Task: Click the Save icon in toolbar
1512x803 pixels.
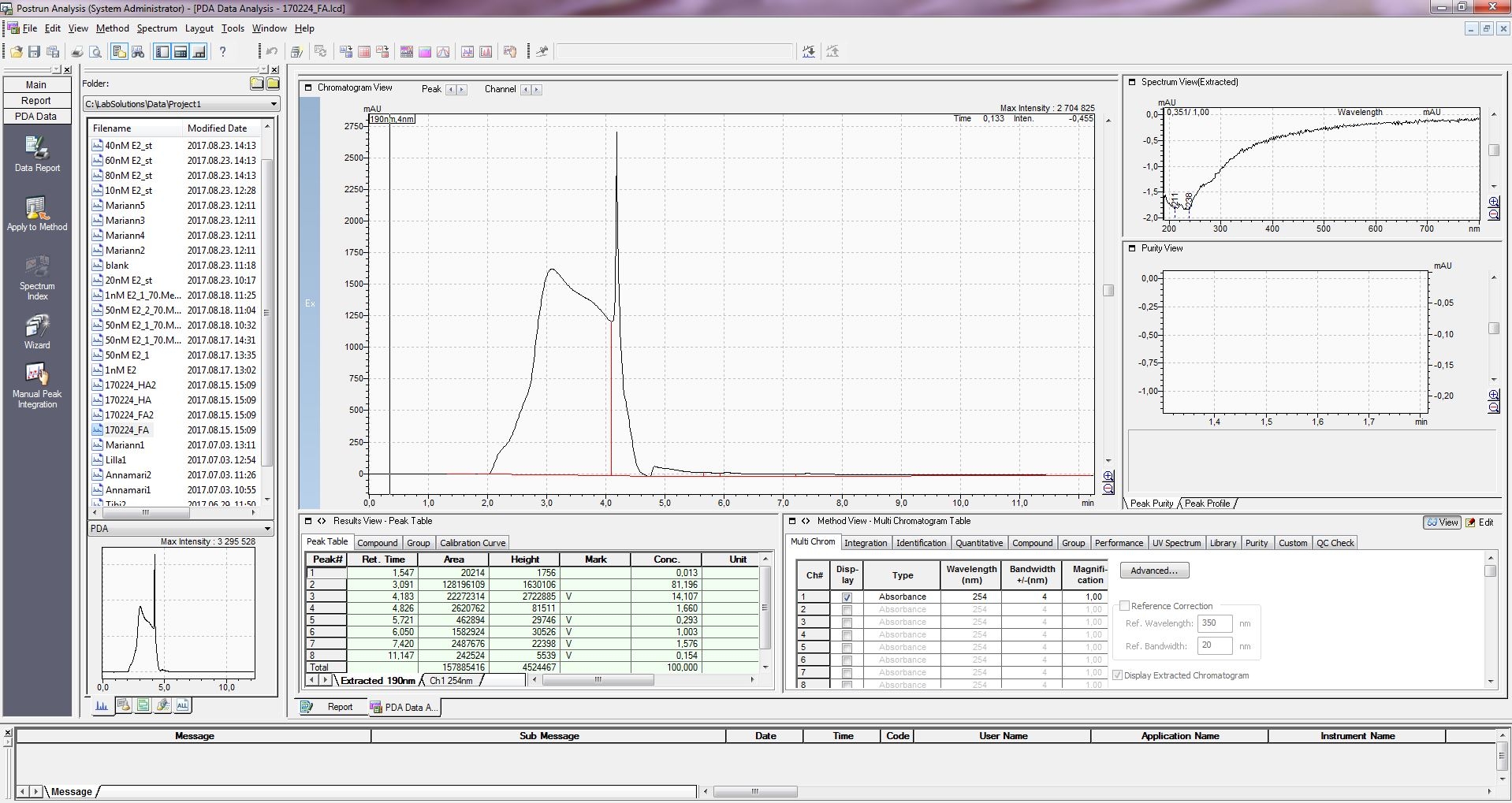Action: point(34,52)
